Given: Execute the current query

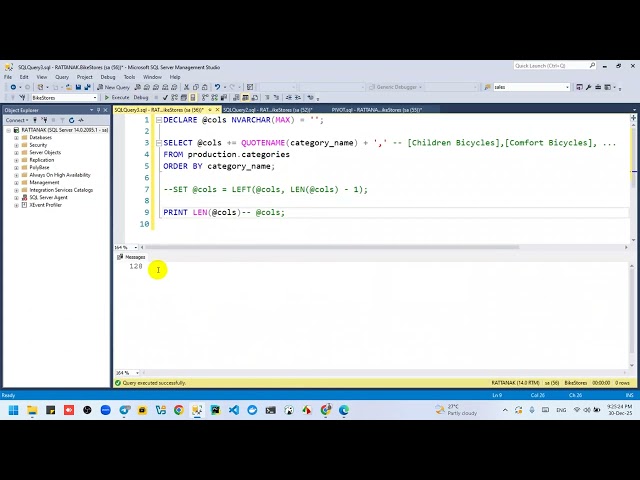Looking at the screenshot, I should [x=117, y=98].
